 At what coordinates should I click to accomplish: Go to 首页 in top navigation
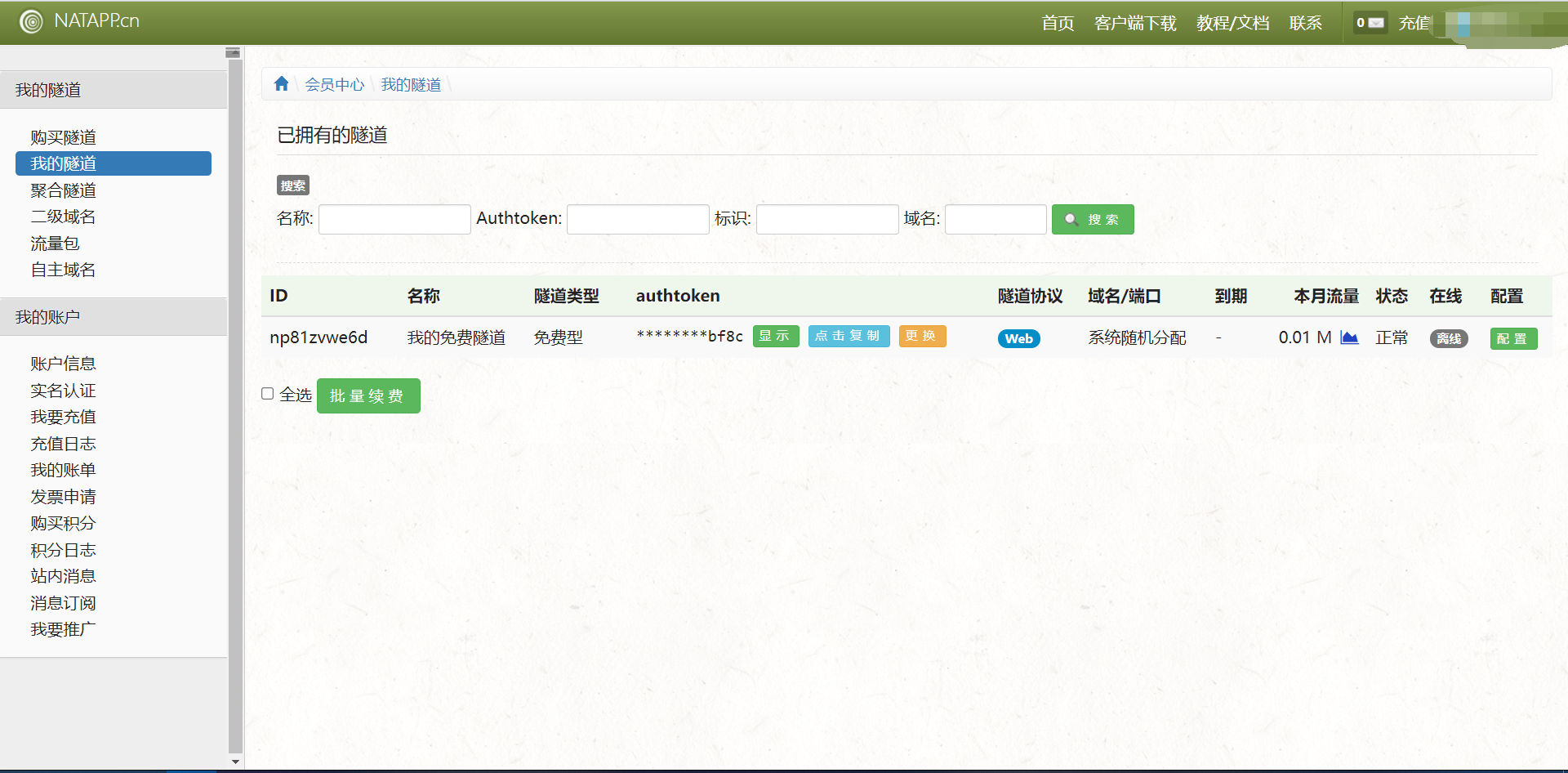pyautogui.click(x=1058, y=23)
